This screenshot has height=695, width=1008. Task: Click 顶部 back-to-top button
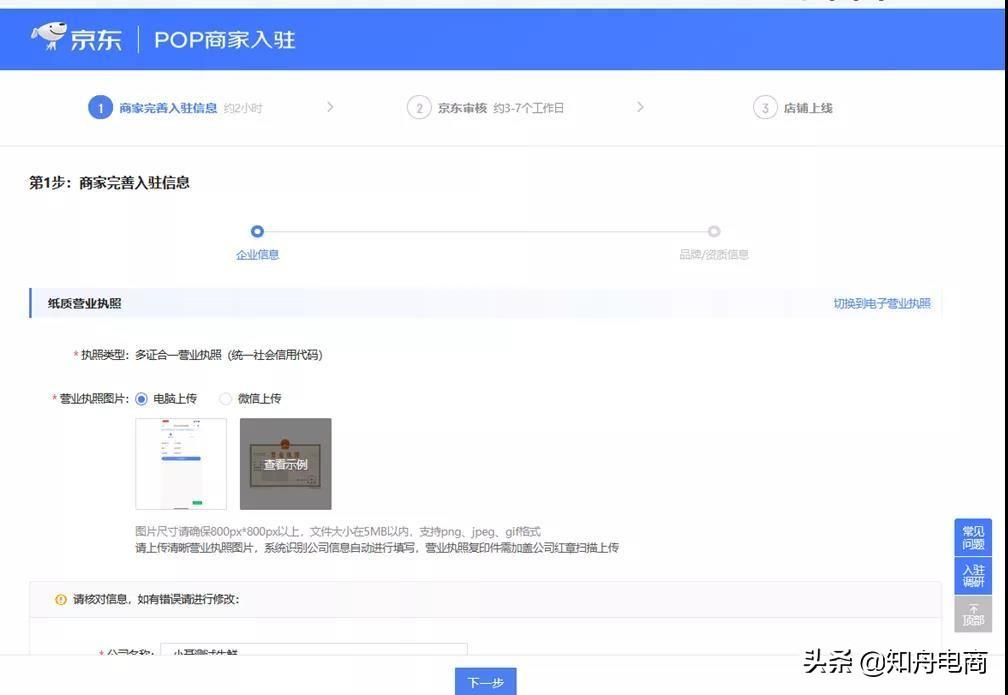click(973, 614)
